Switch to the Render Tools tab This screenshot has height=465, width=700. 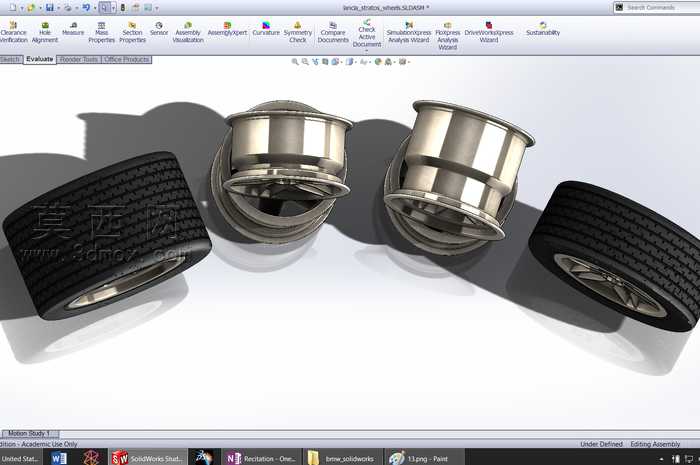pos(79,59)
